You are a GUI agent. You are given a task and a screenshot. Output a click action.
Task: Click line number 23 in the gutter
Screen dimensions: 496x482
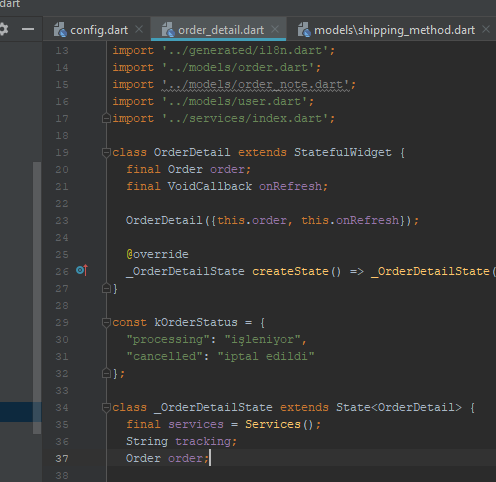62,221
